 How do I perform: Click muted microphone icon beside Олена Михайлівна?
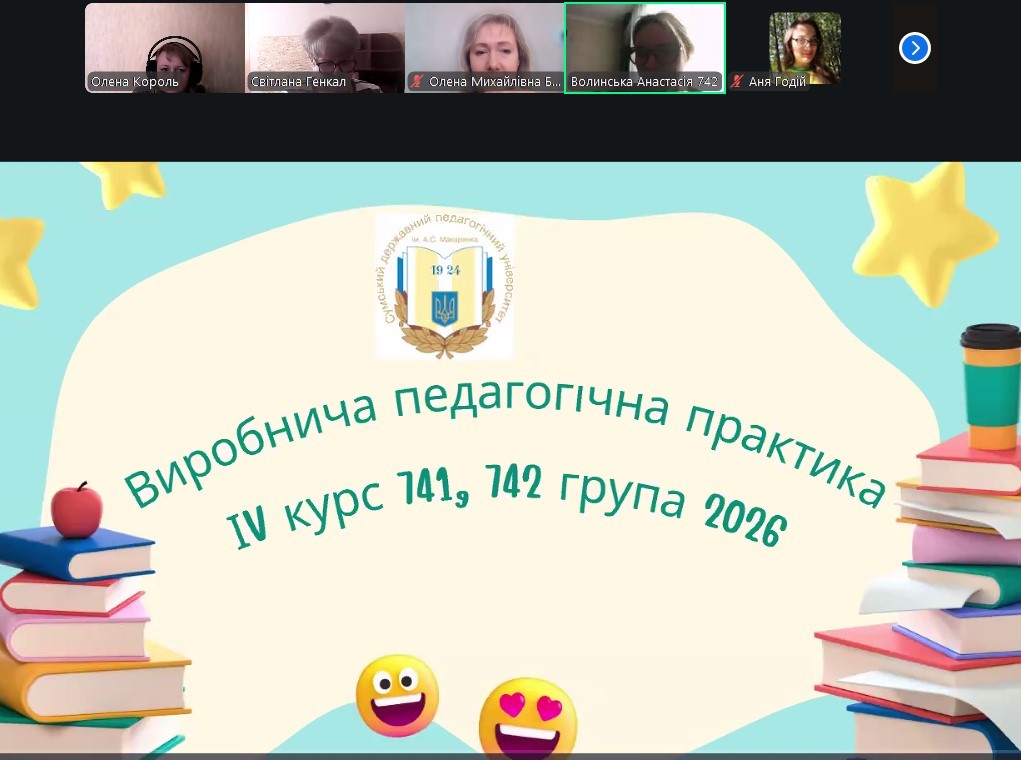click(x=416, y=82)
